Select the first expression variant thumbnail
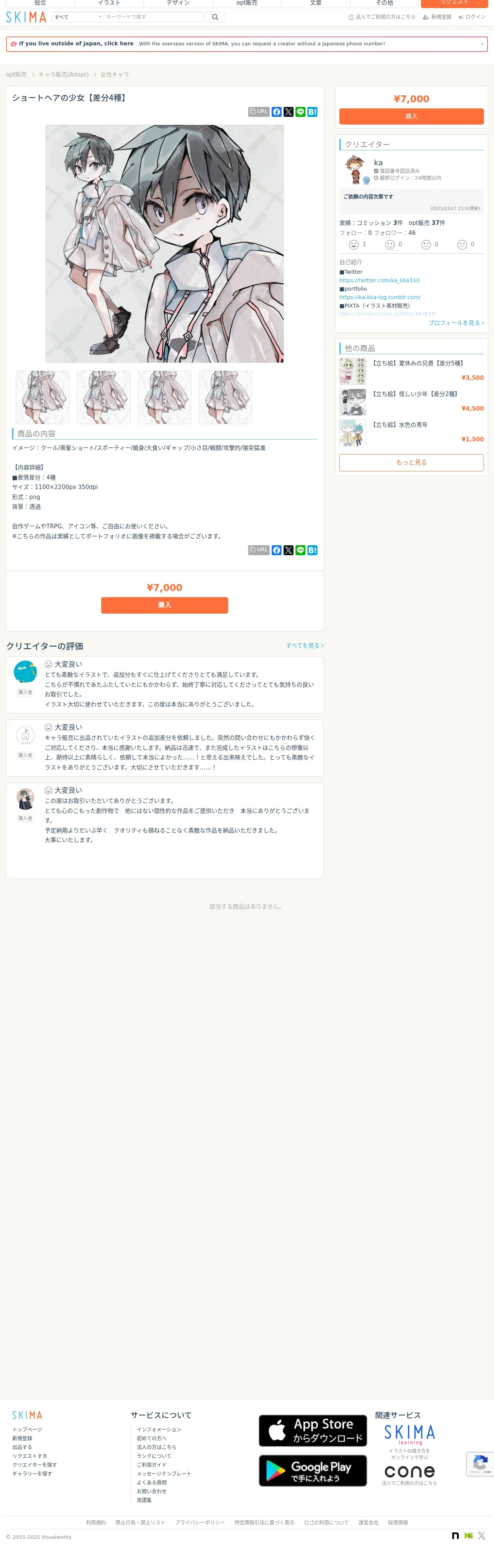The height and width of the screenshot is (1568, 494). tap(43, 398)
